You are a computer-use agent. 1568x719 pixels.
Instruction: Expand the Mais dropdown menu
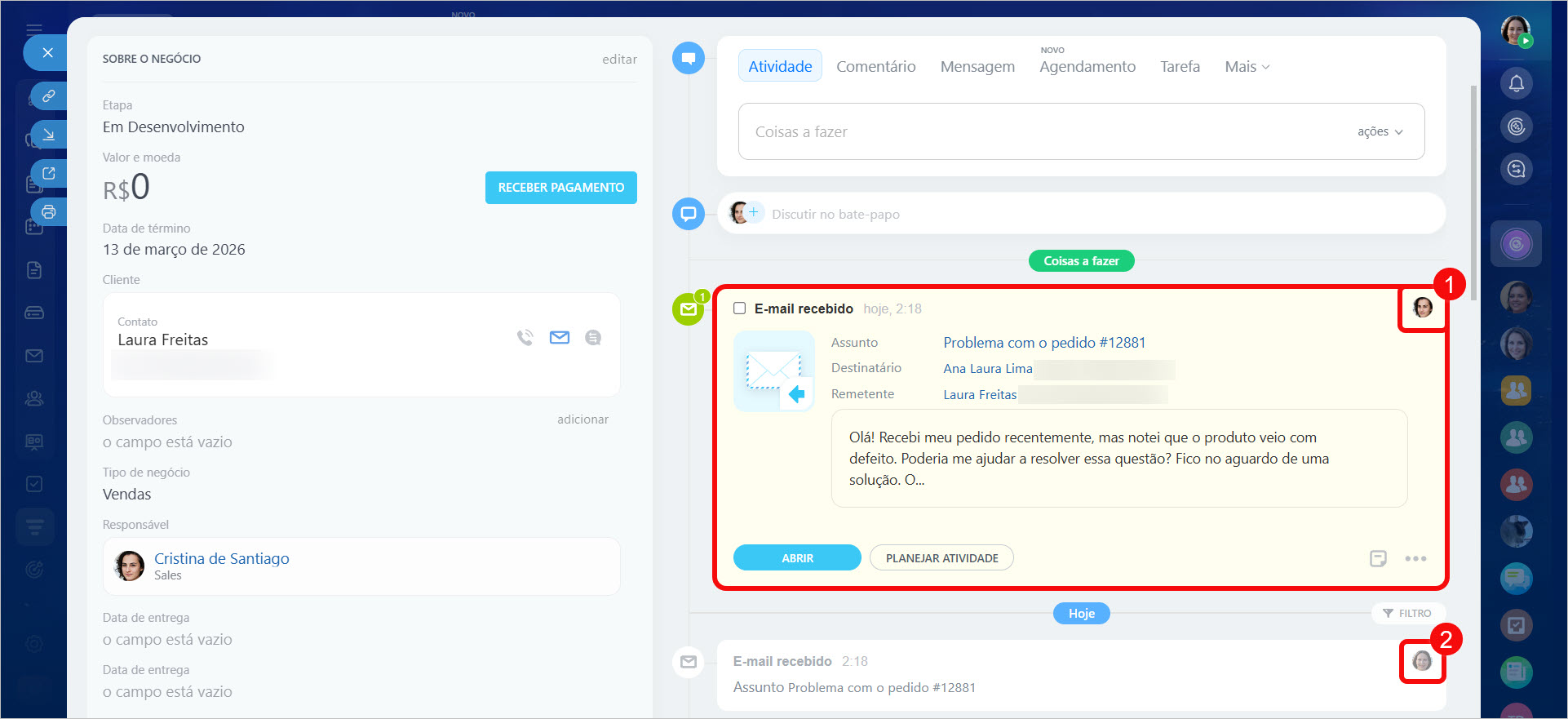[x=1247, y=67]
